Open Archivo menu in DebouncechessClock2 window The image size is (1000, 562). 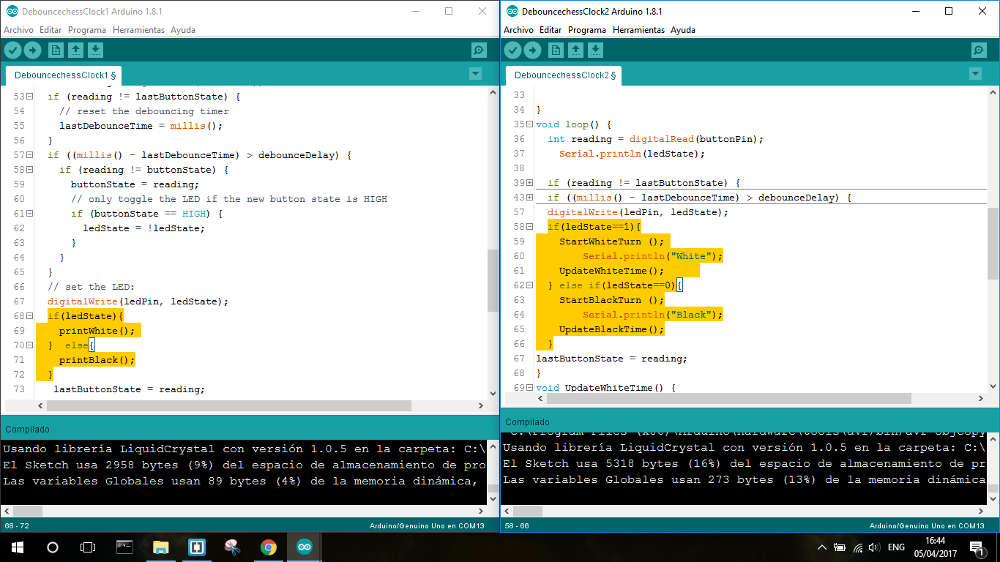pos(518,30)
